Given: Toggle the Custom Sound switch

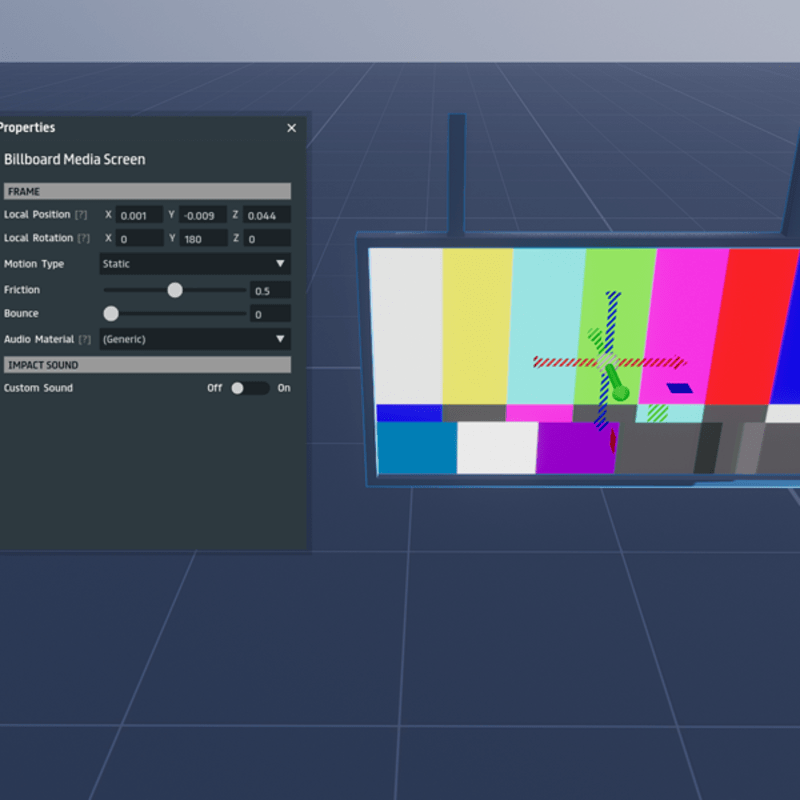Looking at the screenshot, I should coord(250,388).
